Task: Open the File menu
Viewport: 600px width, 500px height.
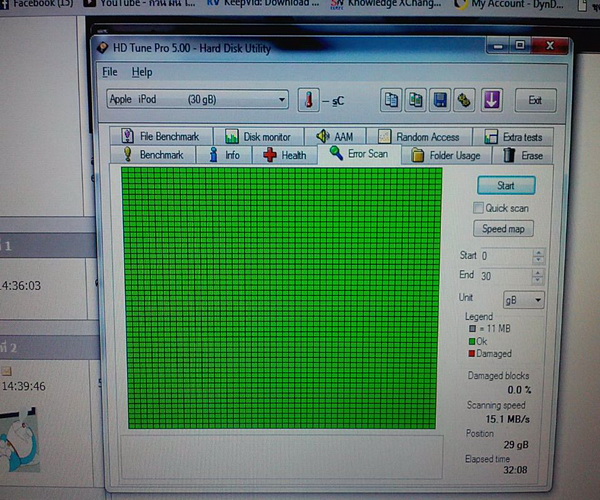Action: pyautogui.click(x=110, y=72)
